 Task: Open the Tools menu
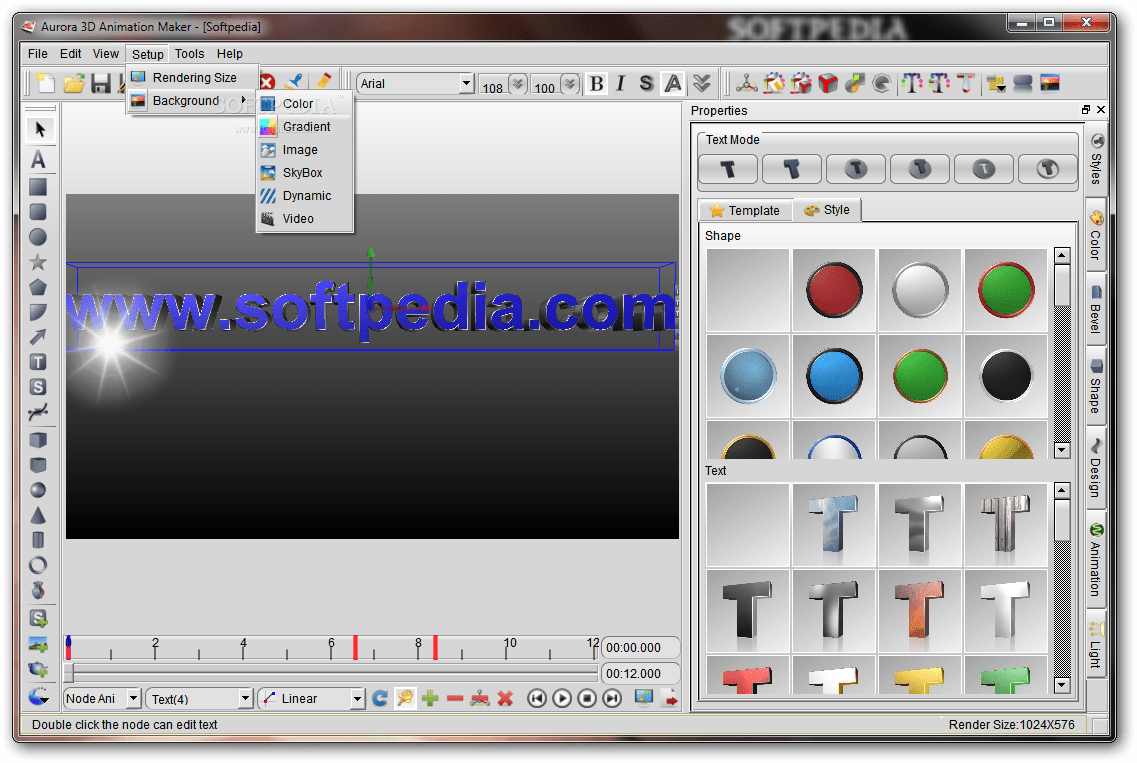coord(189,54)
